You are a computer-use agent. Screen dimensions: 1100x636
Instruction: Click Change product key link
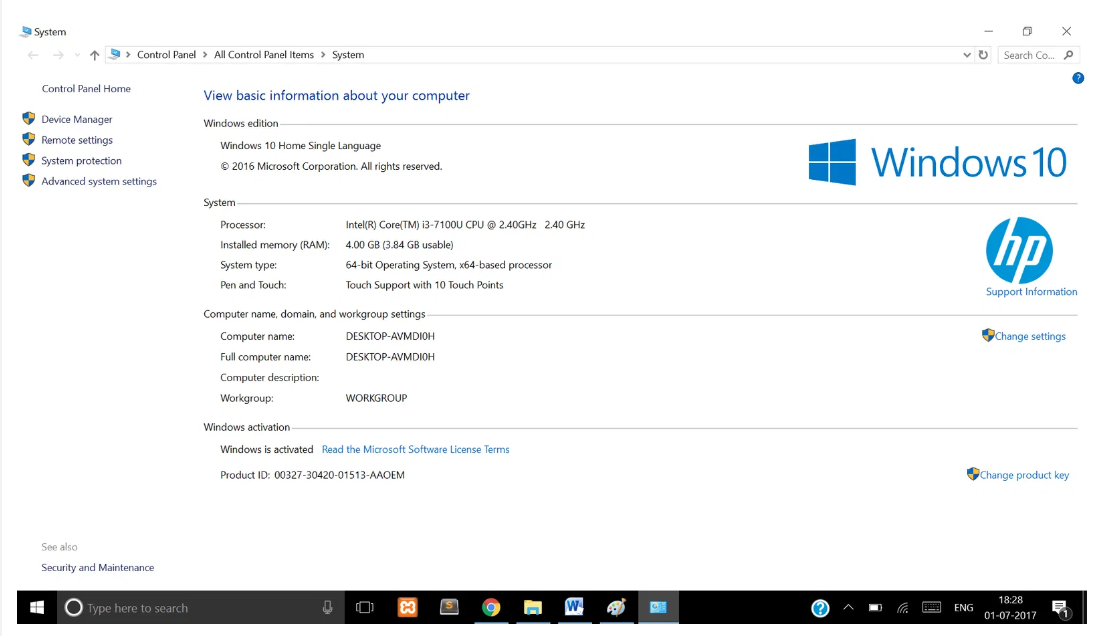click(x=1023, y=475)
